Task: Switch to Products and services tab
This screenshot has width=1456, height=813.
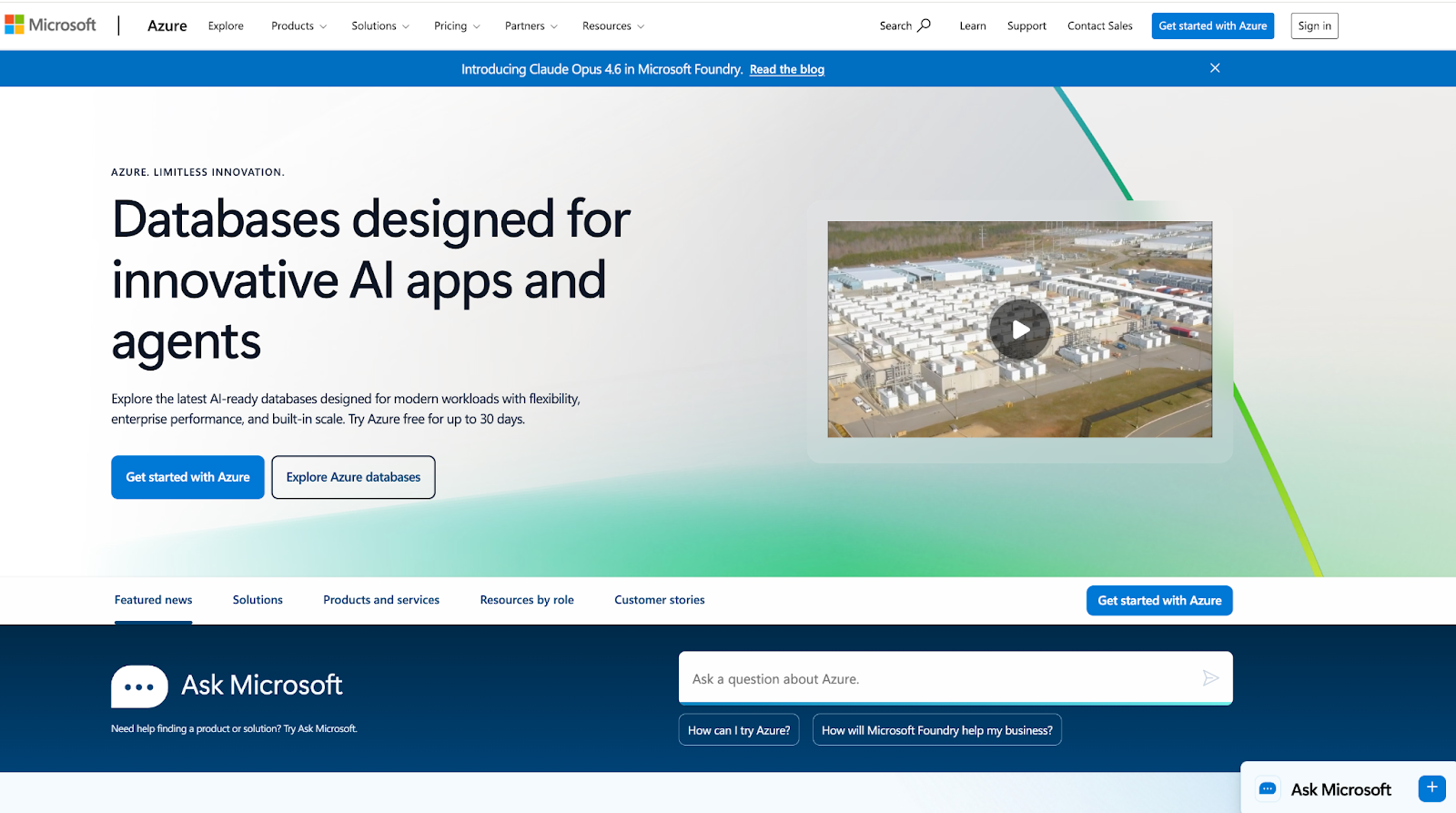Action: point(381,600)
